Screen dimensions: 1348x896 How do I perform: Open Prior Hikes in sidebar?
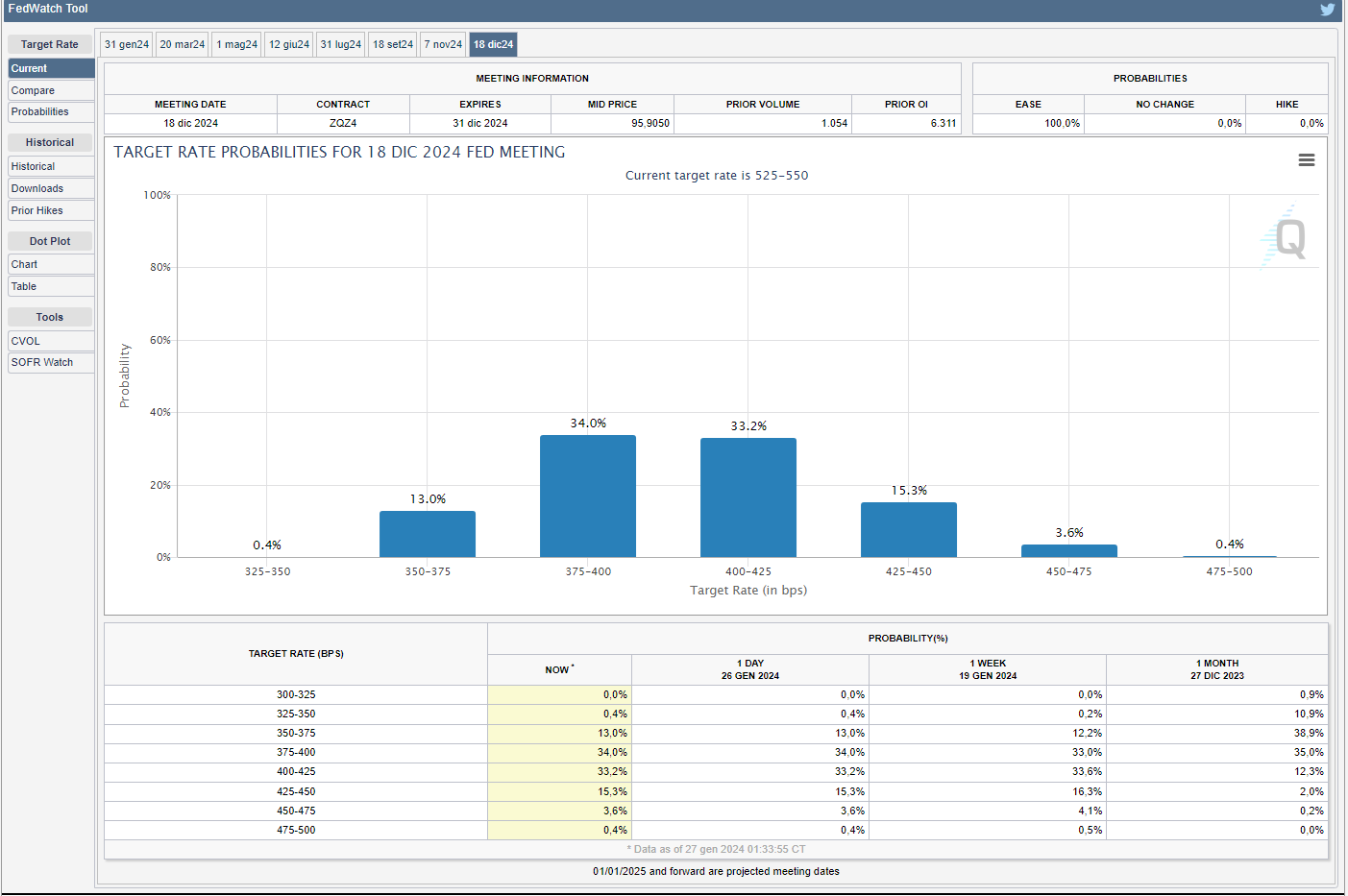pos(51,210)
